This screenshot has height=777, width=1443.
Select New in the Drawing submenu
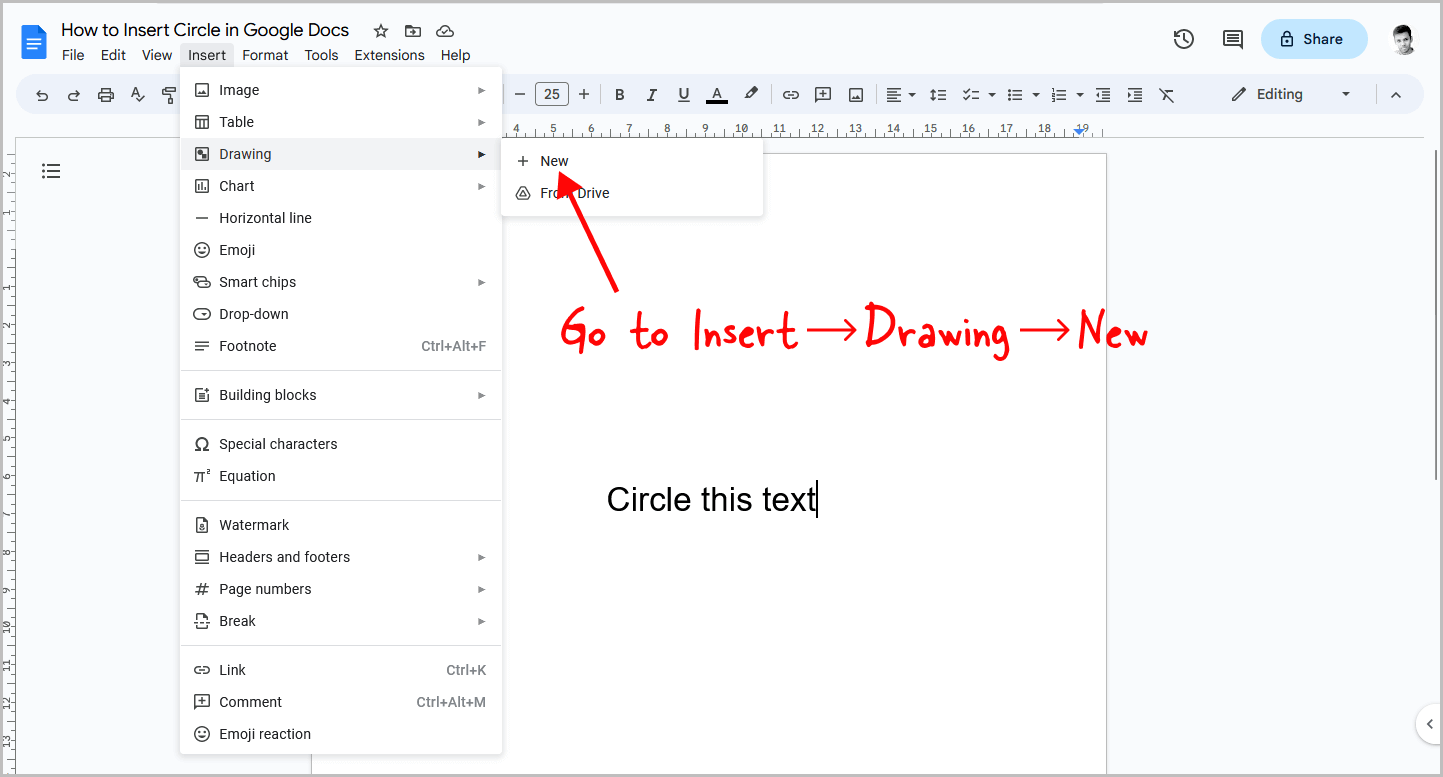coord(632,161)
